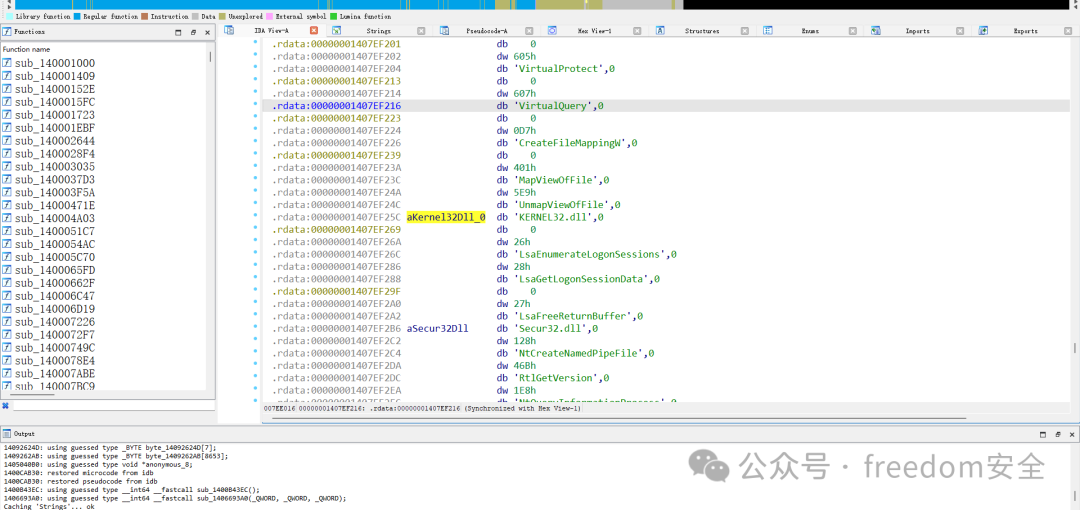Click the Functions filter input field
The image size is (1080, 510).
coord(112,405)
